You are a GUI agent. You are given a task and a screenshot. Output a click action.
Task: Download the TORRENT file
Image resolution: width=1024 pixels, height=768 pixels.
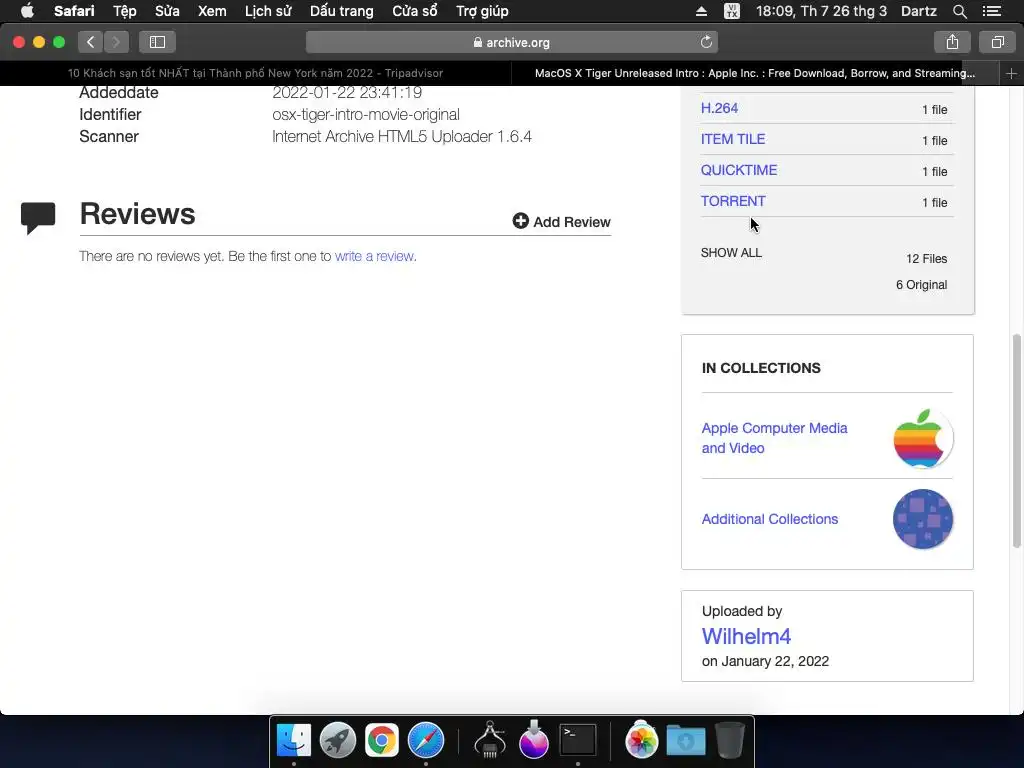coord(733,201)
